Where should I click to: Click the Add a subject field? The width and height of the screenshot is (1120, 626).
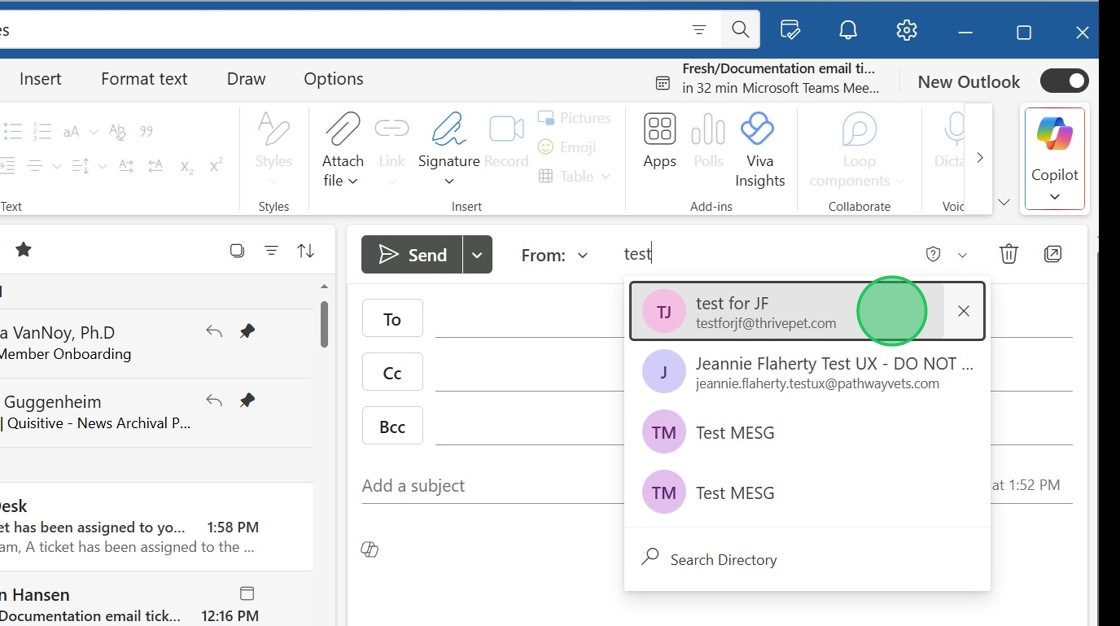(x=490, y=486)
